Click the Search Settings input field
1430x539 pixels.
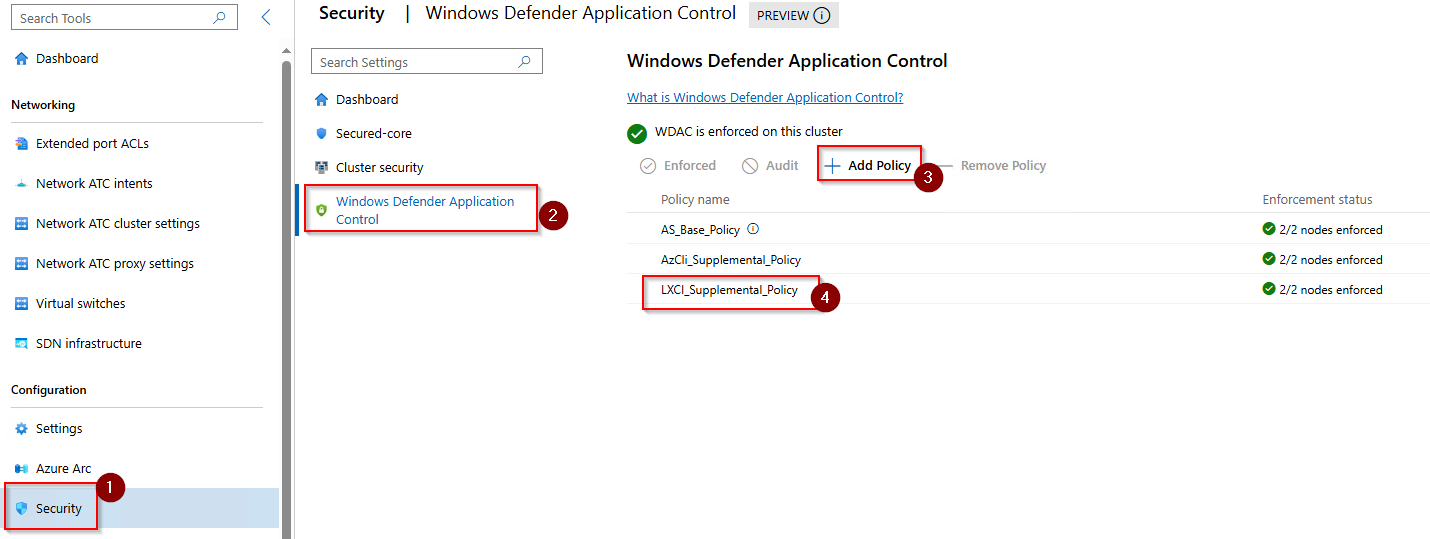[x=415, y=62]
